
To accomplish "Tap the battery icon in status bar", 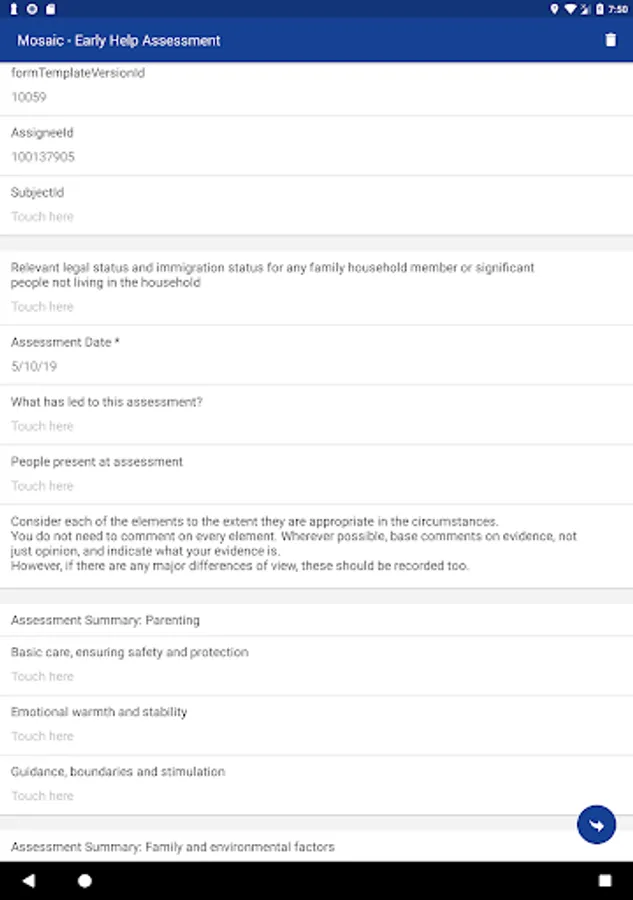I will point(598,9).
